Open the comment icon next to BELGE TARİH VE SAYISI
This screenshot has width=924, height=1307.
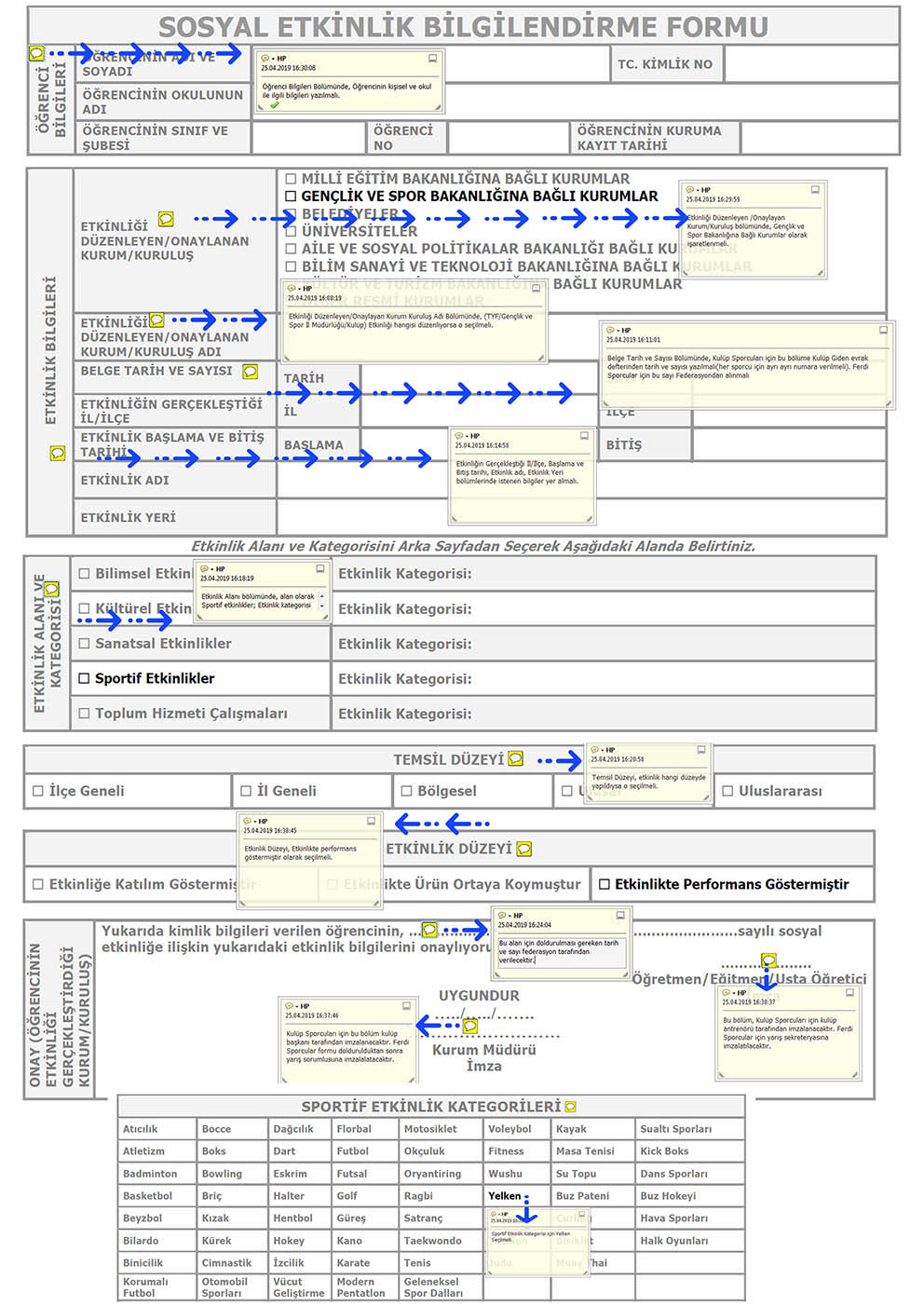(250, 371)
